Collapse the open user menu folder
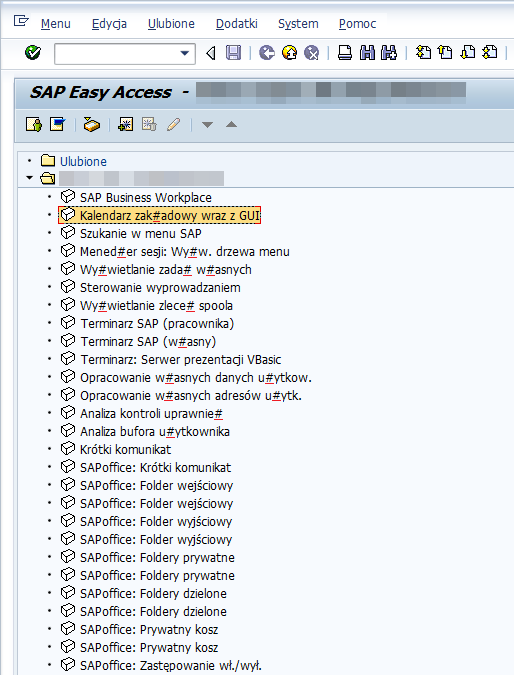 tap(29, 178)
